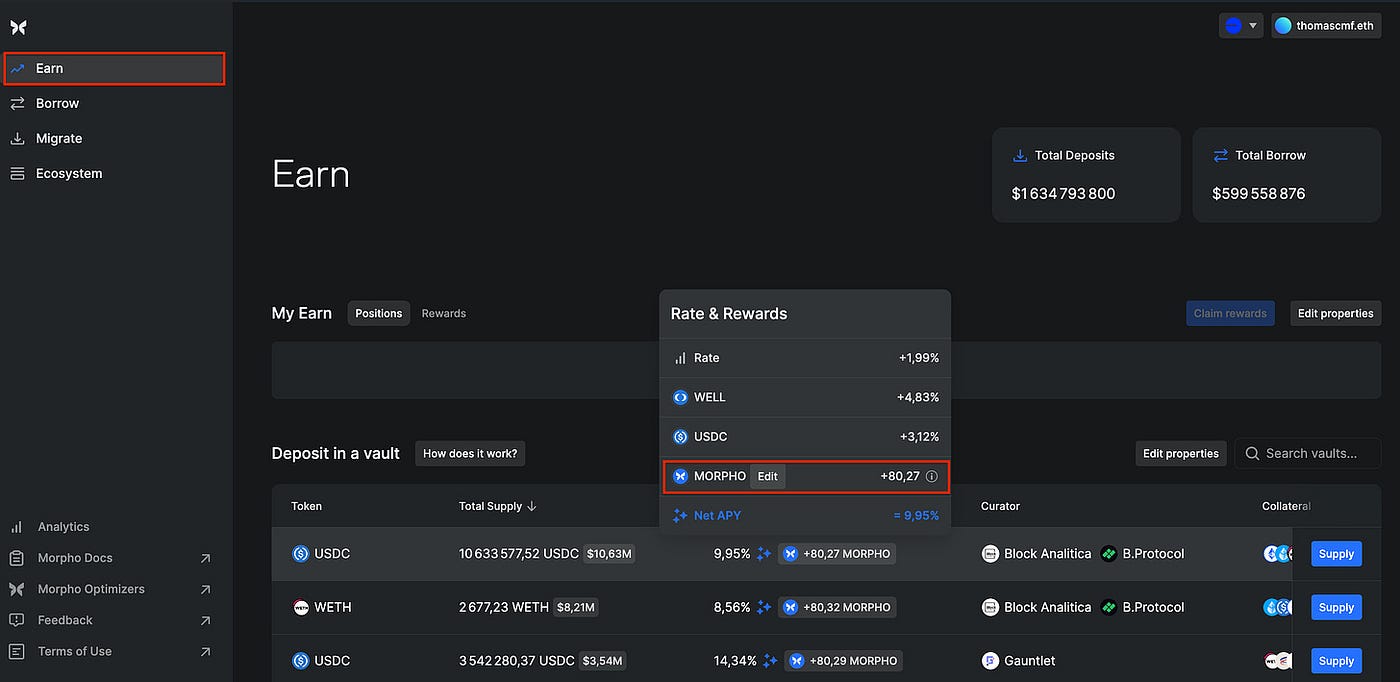Click Edit properties in My Earn section
This screenshot has height=682, width=1400.
1336,313
